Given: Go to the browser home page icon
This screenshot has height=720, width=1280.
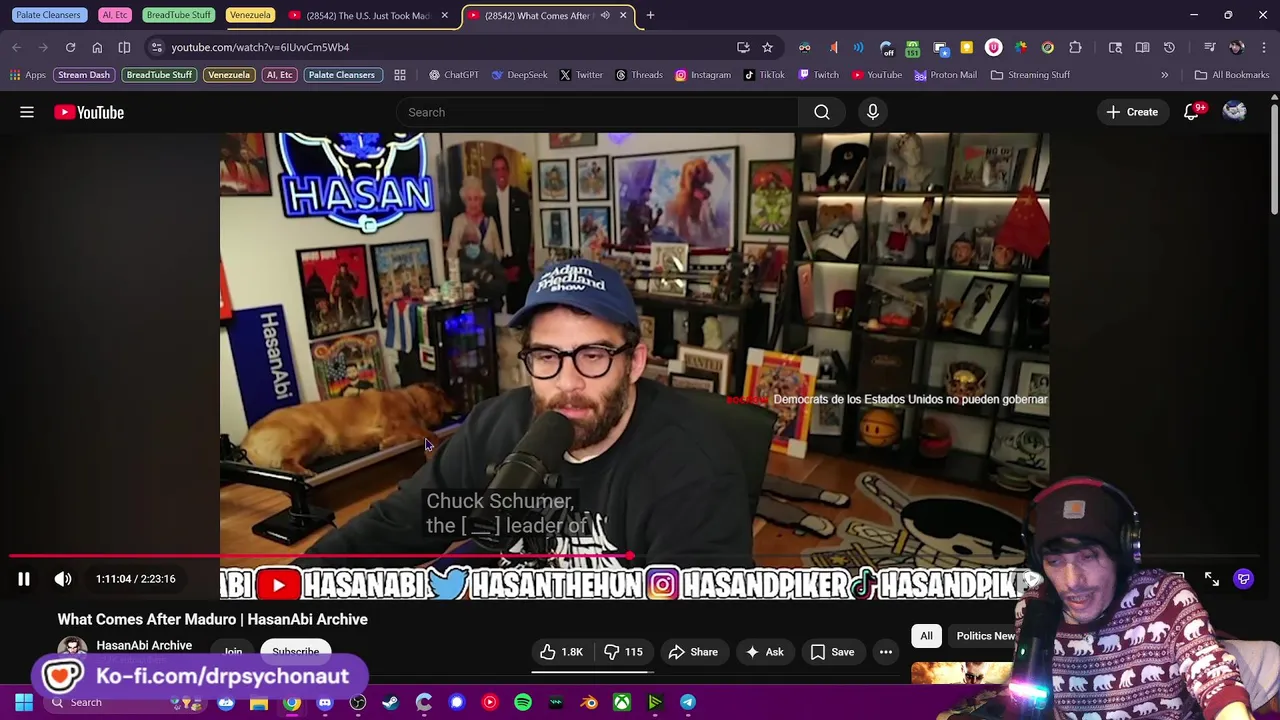Looking at the screenshot, I should 97,47.
